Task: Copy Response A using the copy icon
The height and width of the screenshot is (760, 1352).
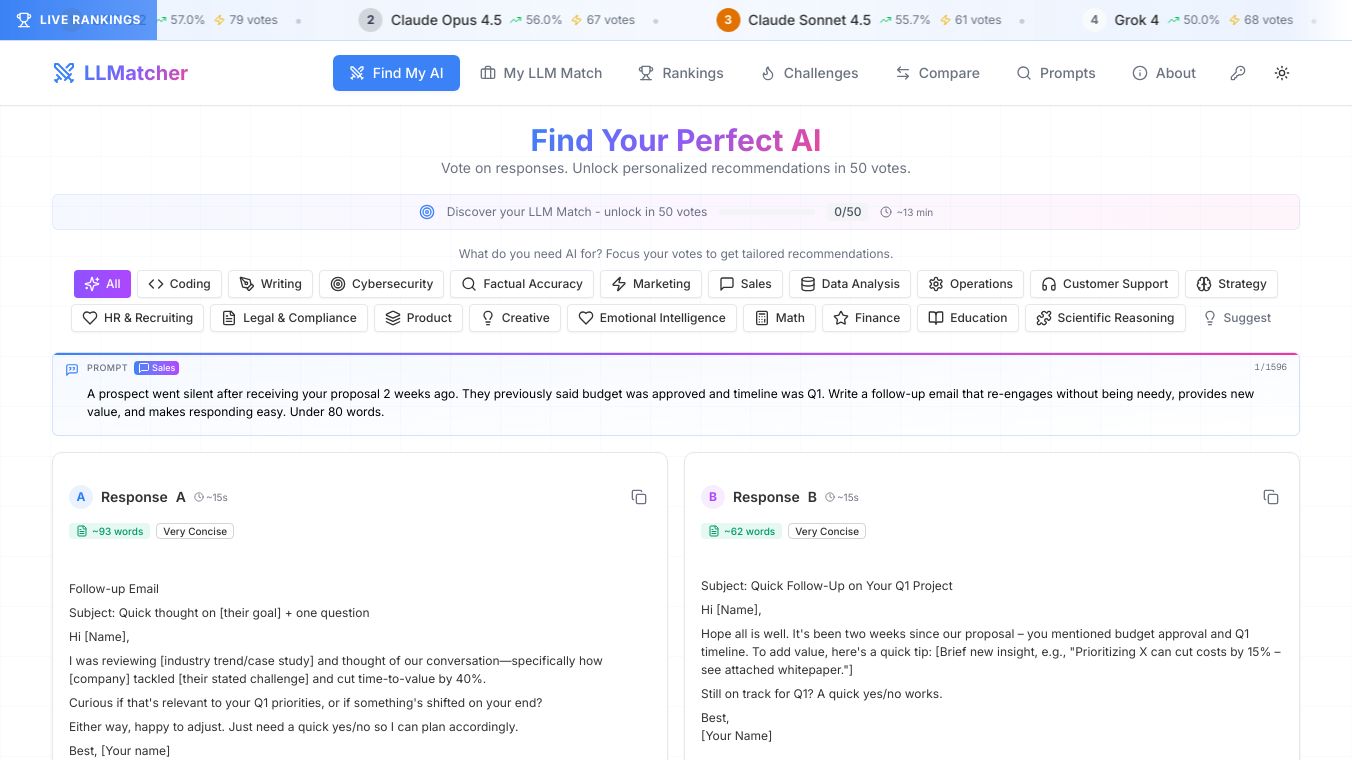Action: 639,497
